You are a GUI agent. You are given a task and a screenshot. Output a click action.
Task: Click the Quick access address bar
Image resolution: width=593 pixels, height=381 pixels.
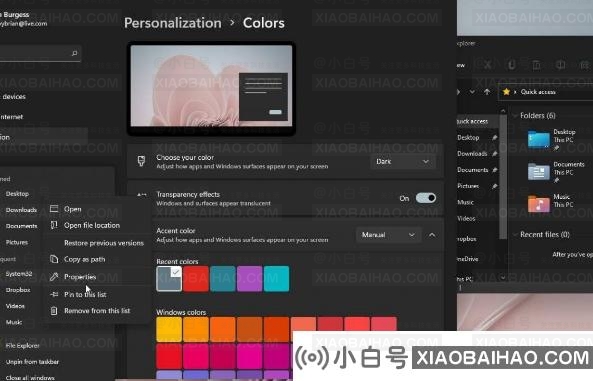coord(546,92)
